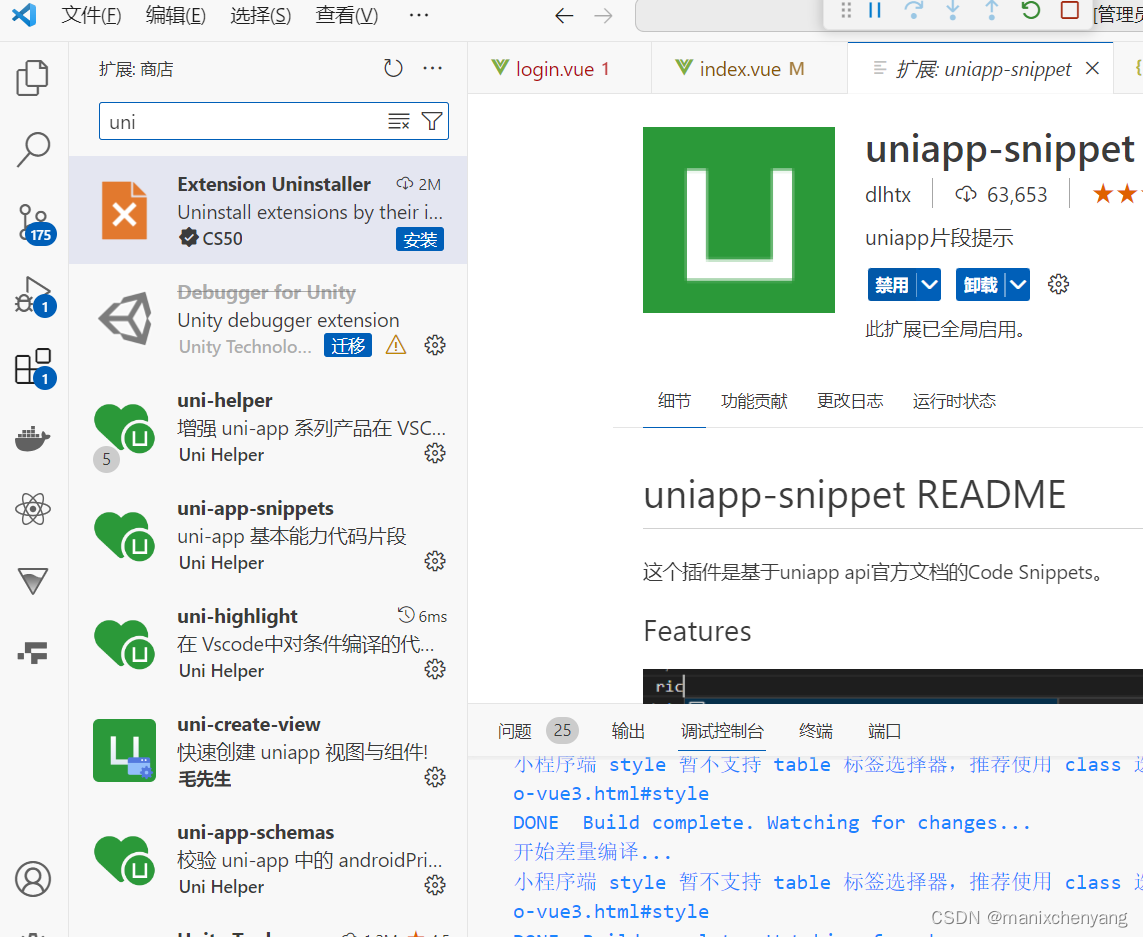Open Source Control view with 175 badge

tap(34, 223)
